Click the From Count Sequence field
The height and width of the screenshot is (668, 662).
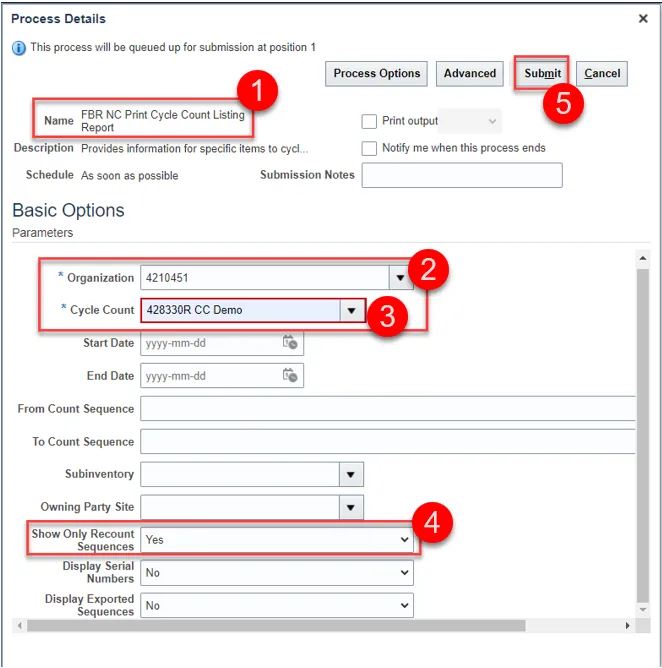click(388, 409)
